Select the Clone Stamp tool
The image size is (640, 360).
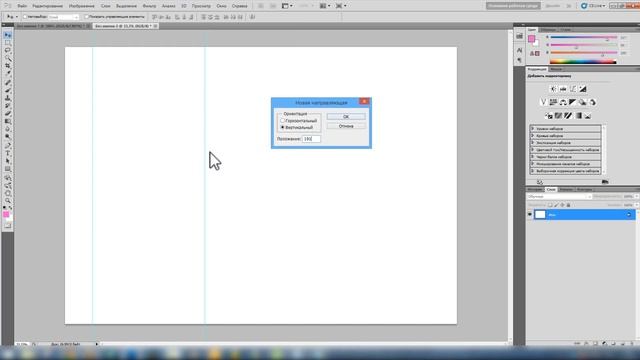(8, 98)
